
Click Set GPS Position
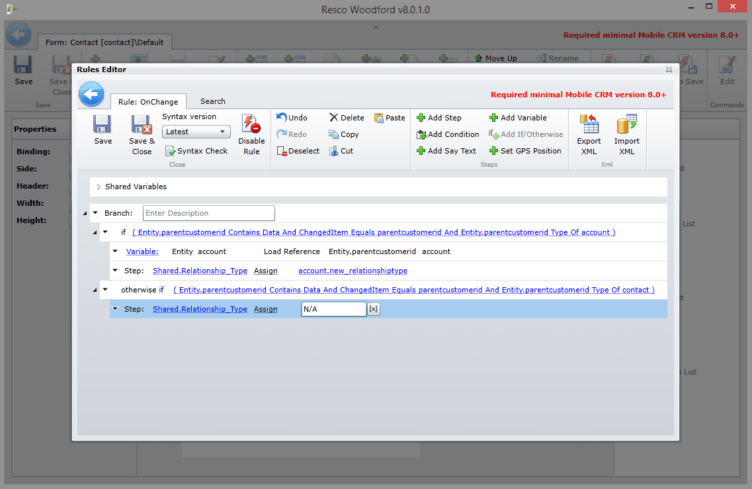pos(525,151)
